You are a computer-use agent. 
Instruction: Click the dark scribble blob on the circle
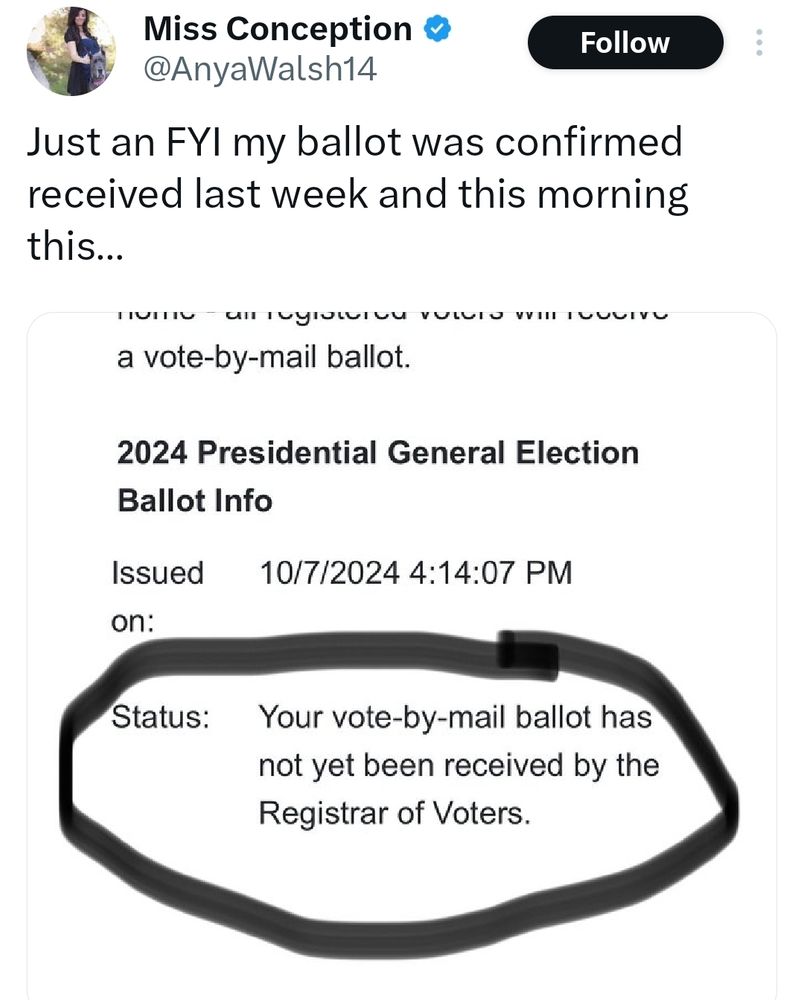coord(527,651)
